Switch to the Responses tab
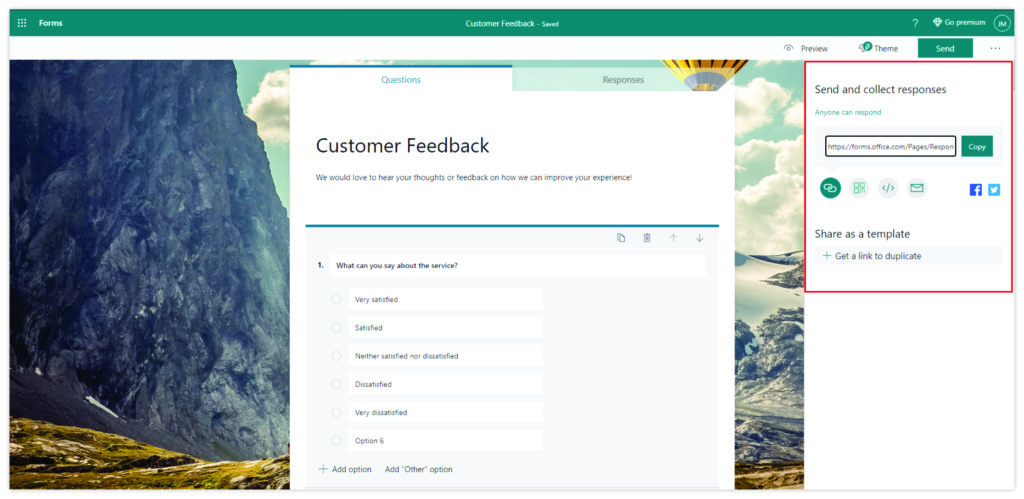Screen dimensions: 1024x499 (x=623, y=80)
